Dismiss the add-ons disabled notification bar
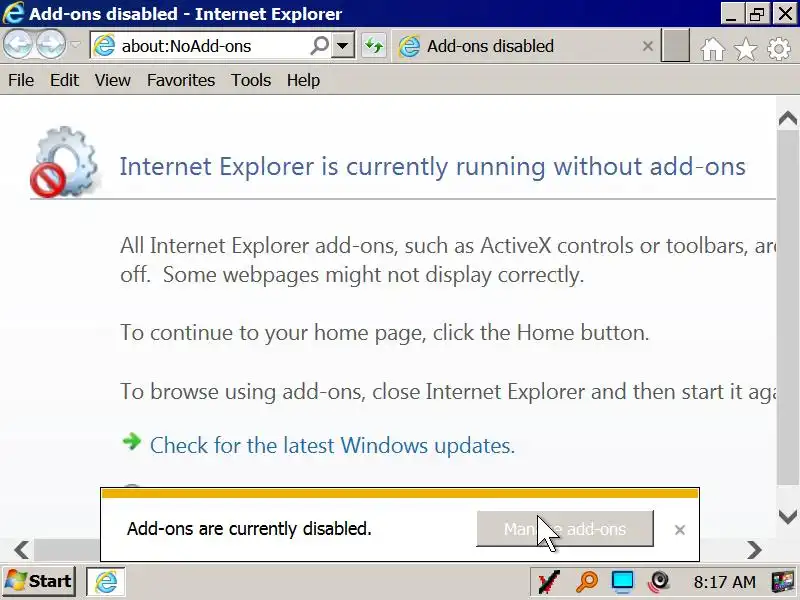The height and width of the screenshot is (600, 800). (680, 530)
